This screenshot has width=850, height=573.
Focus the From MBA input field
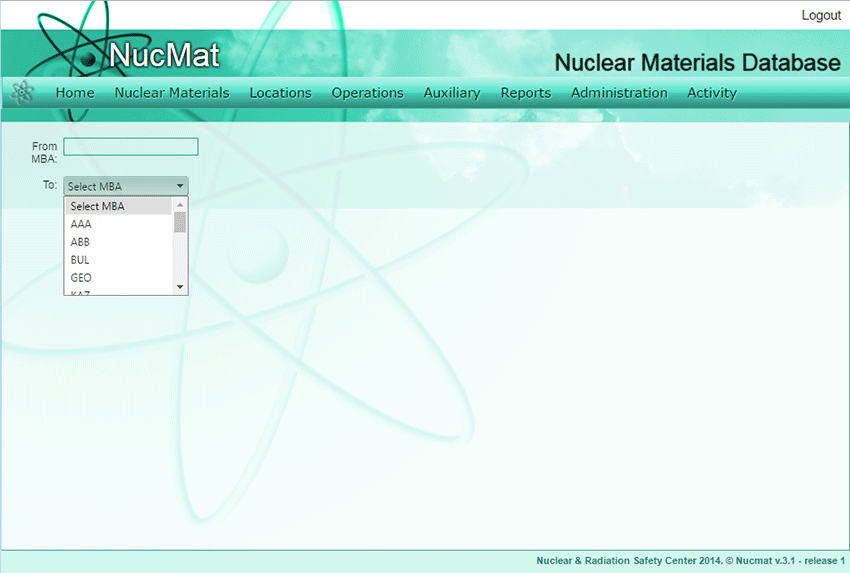131,147
